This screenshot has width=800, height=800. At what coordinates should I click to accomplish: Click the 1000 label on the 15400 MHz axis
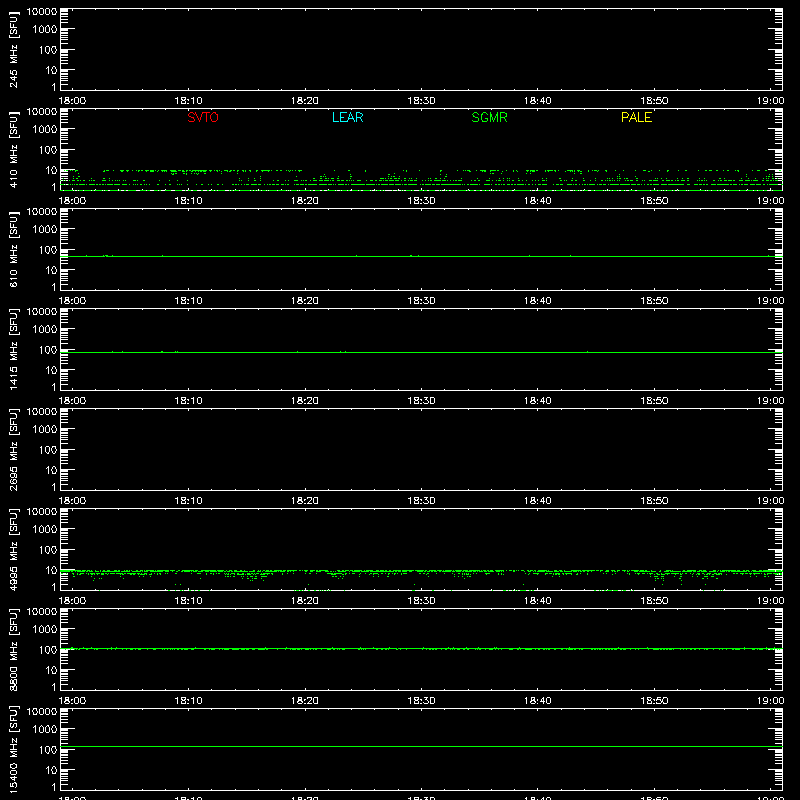45,730
